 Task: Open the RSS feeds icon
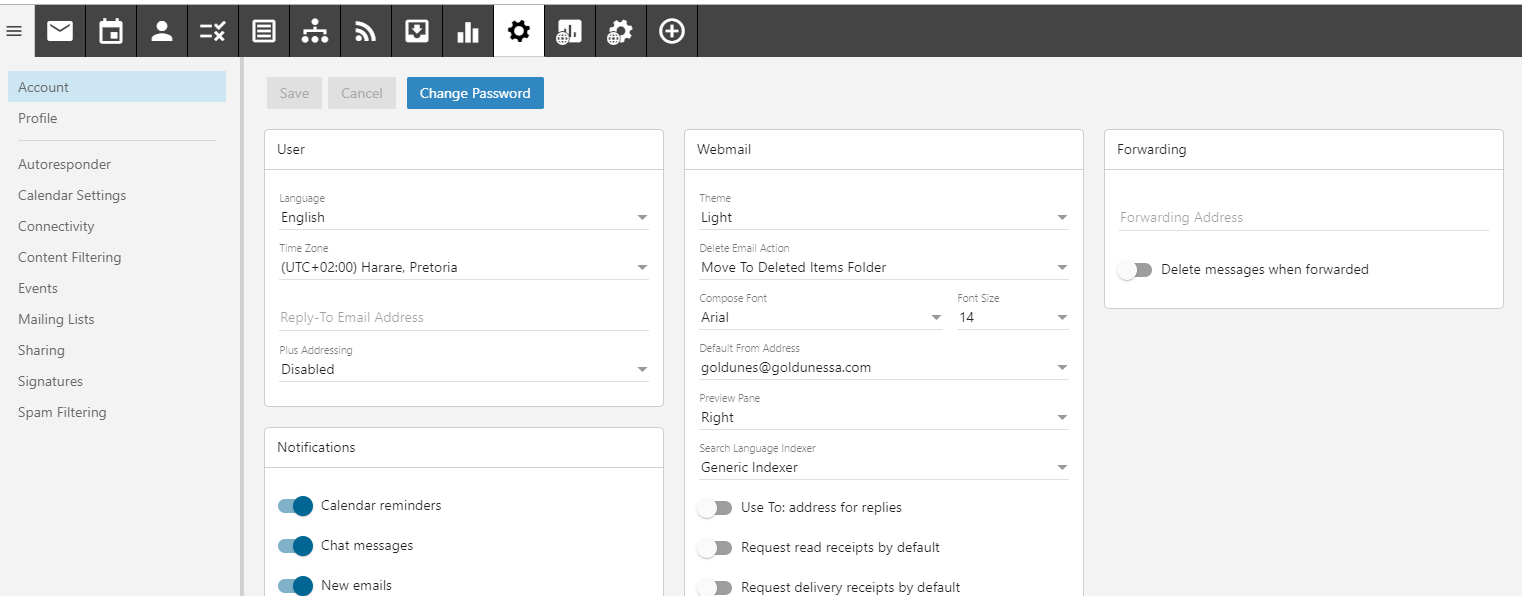366,32
